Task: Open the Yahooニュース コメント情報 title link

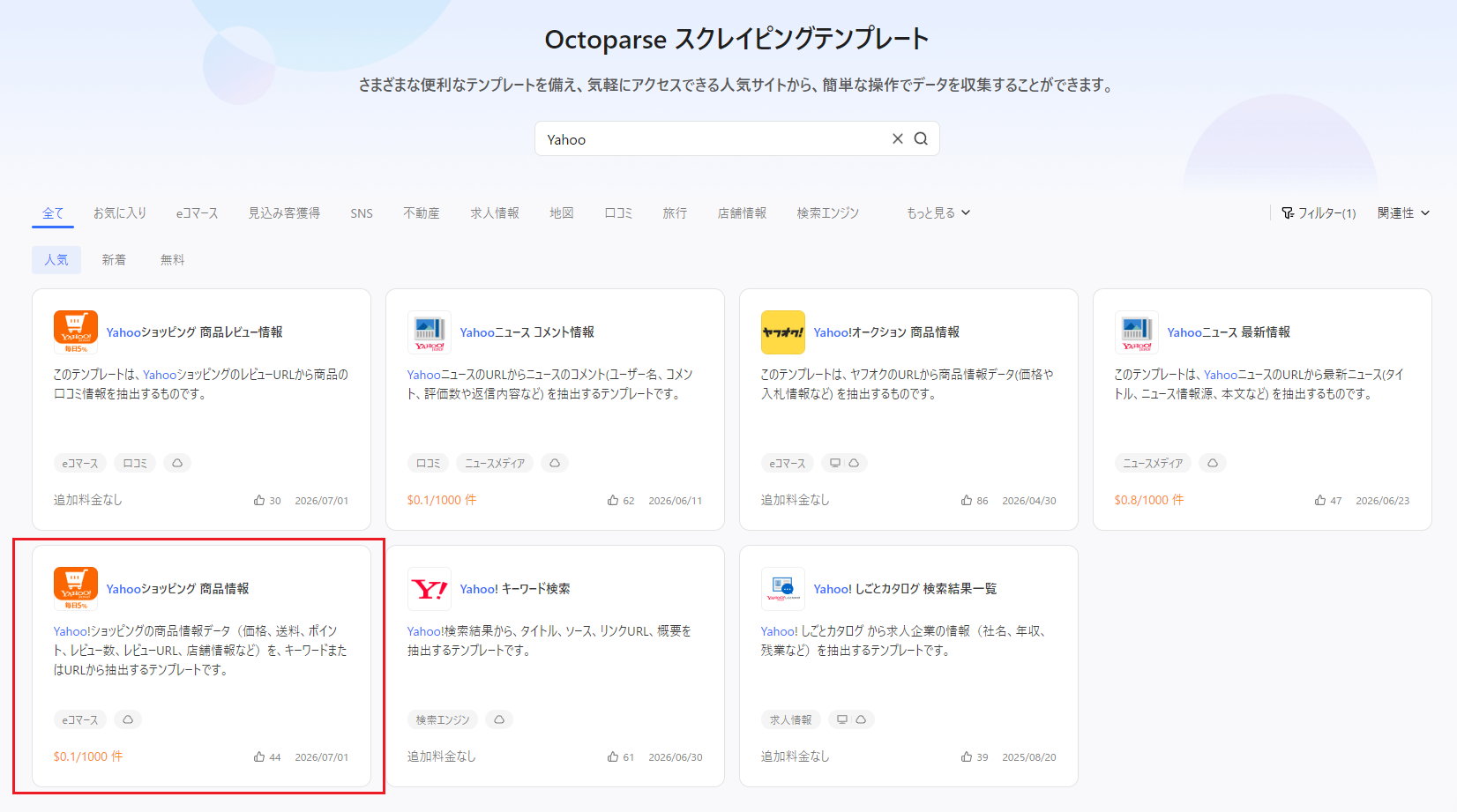Action: point(527,332)
